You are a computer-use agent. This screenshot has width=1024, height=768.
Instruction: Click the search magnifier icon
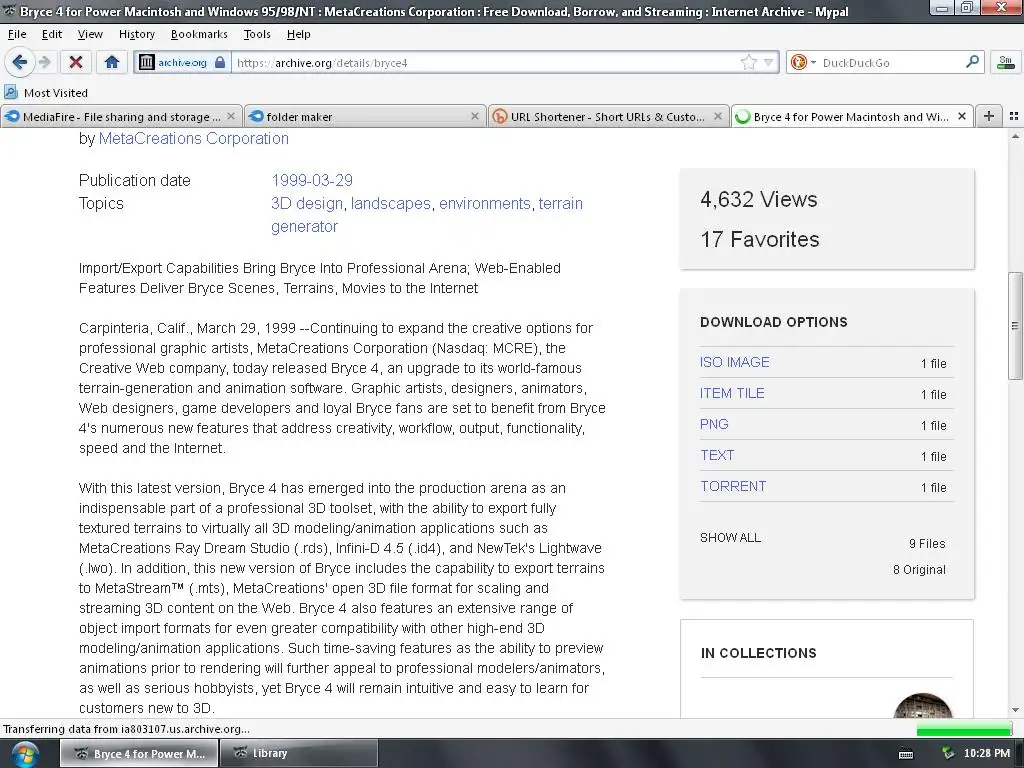click(x=972, y=61)
